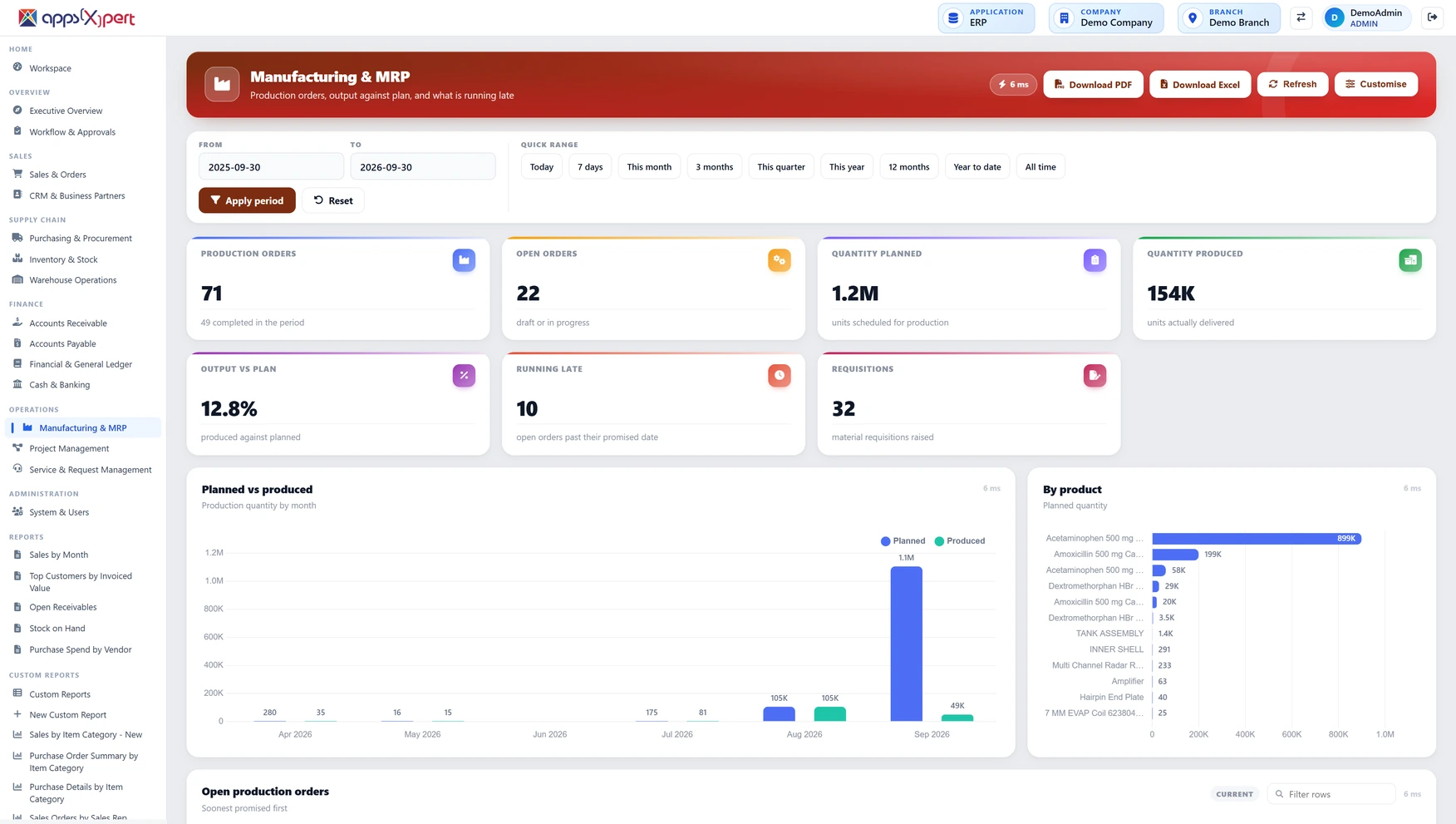Click the Branch location pin icon

click(x=1193, y=17)
